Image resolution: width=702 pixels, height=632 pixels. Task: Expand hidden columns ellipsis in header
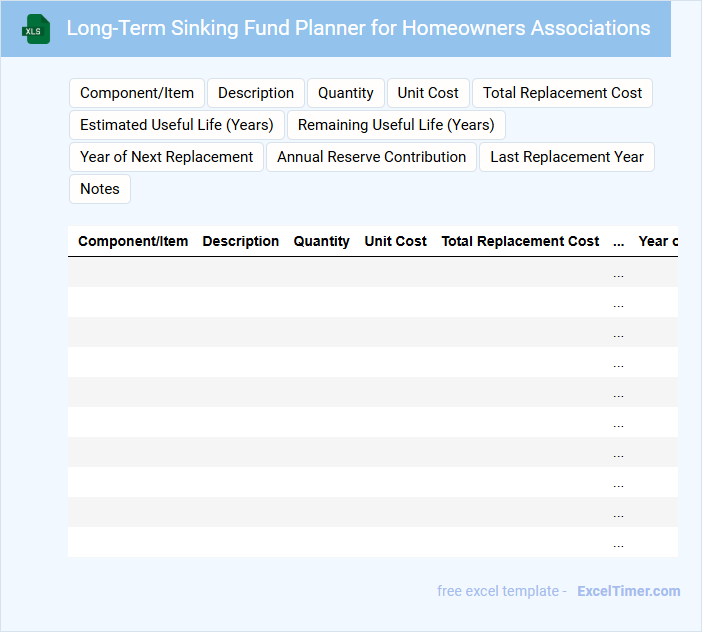[618, 241]
